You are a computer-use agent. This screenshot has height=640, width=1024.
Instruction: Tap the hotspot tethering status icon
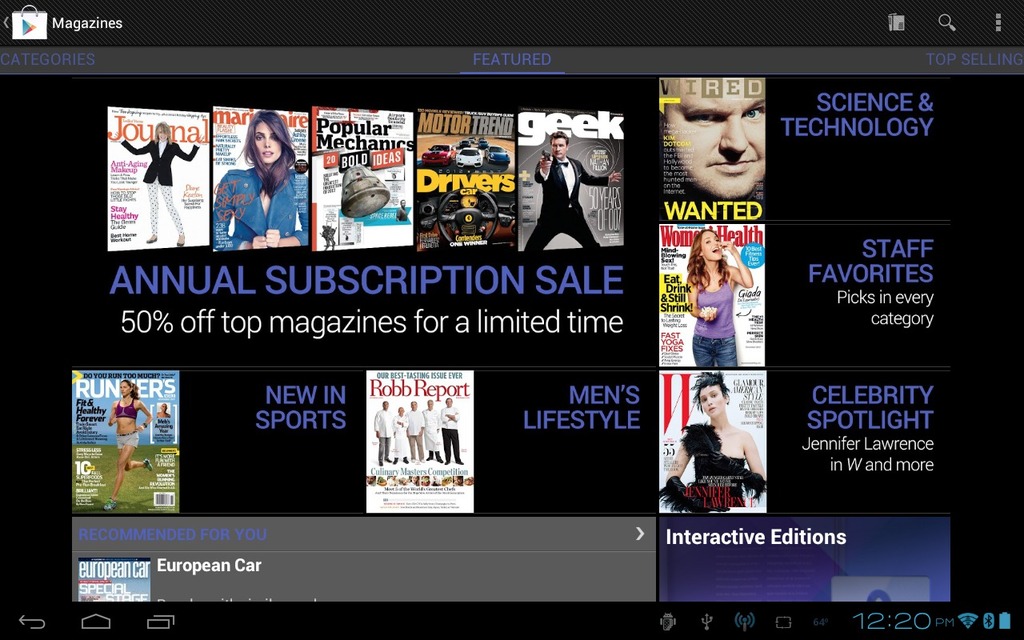pos(744,621)
